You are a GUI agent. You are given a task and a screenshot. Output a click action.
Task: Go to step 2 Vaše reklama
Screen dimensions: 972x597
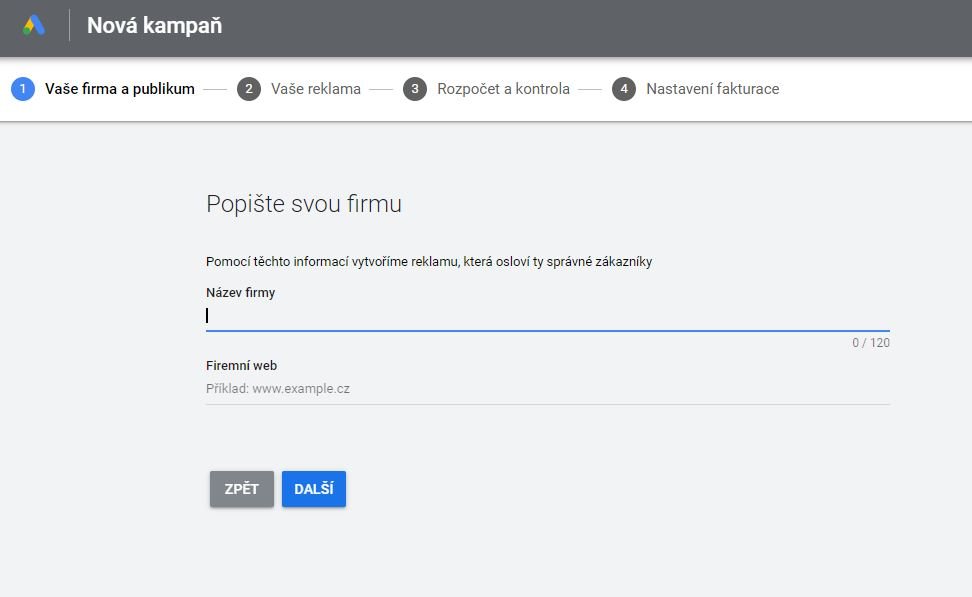click(x=299, y=89)
